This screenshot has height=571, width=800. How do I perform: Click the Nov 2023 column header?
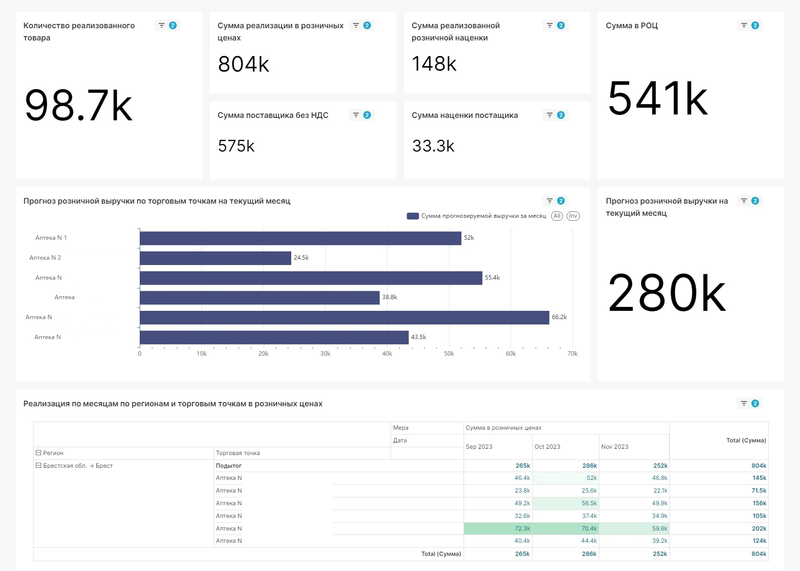click(615, 446)
